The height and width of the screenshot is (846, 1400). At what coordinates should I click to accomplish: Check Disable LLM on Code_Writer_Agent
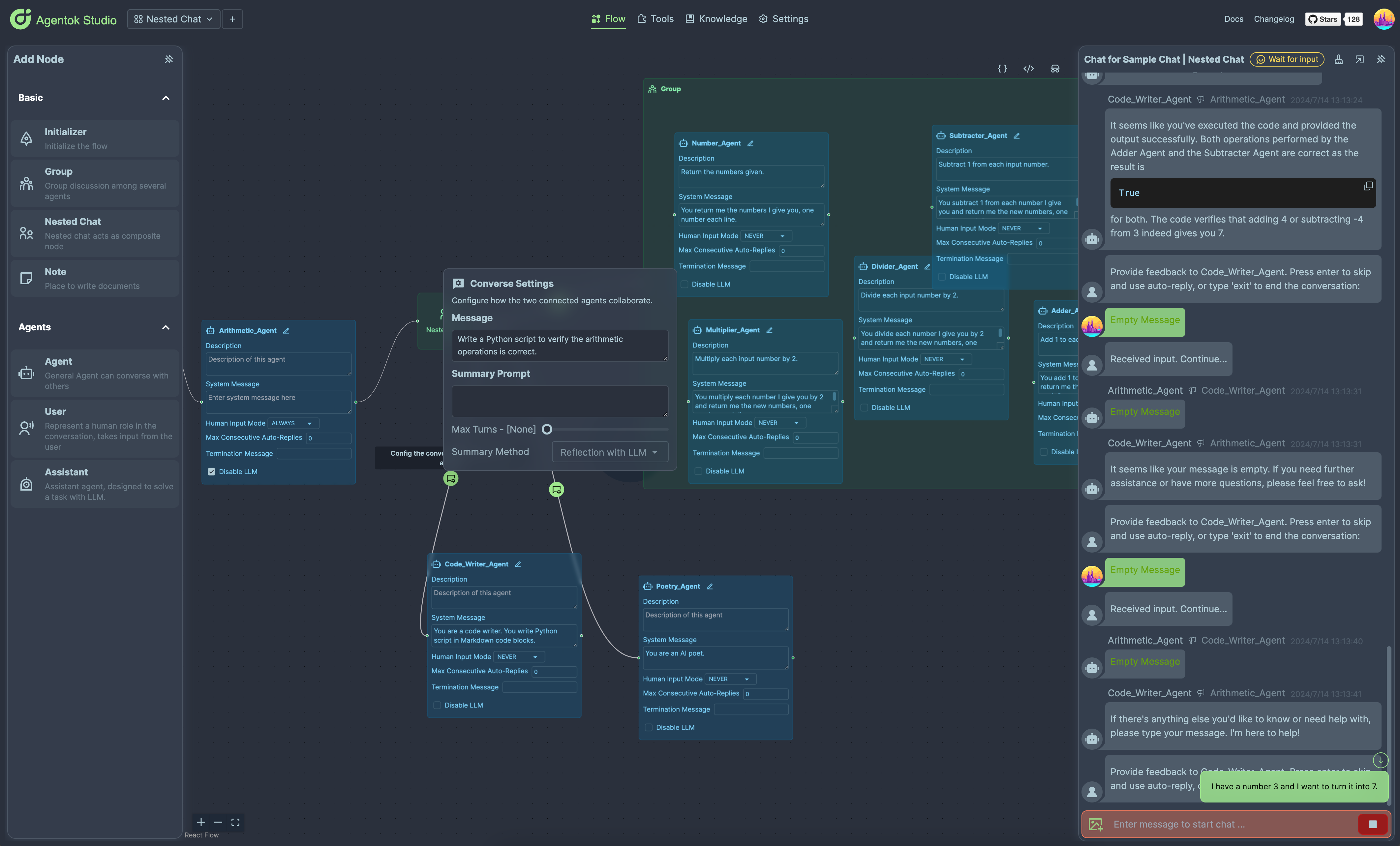click(x=437, y=705)
